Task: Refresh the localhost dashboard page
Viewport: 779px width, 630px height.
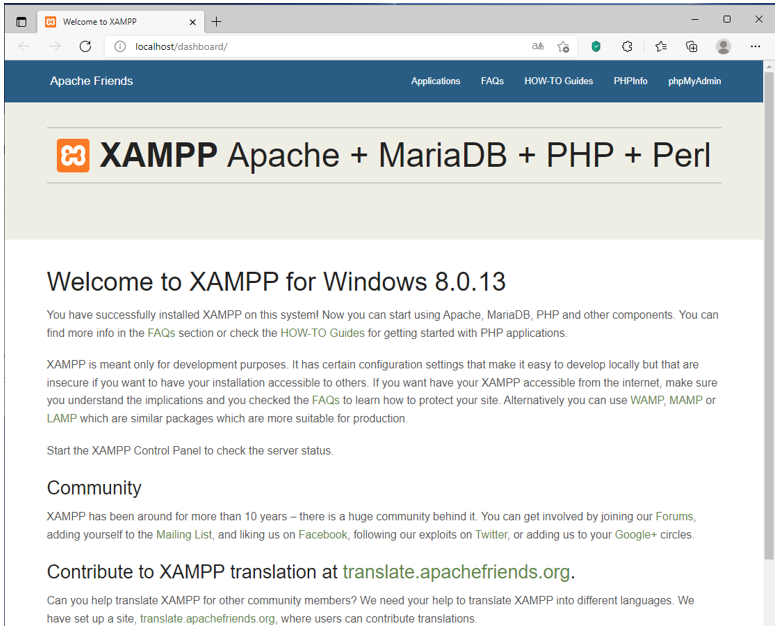Action: (85, 47)
